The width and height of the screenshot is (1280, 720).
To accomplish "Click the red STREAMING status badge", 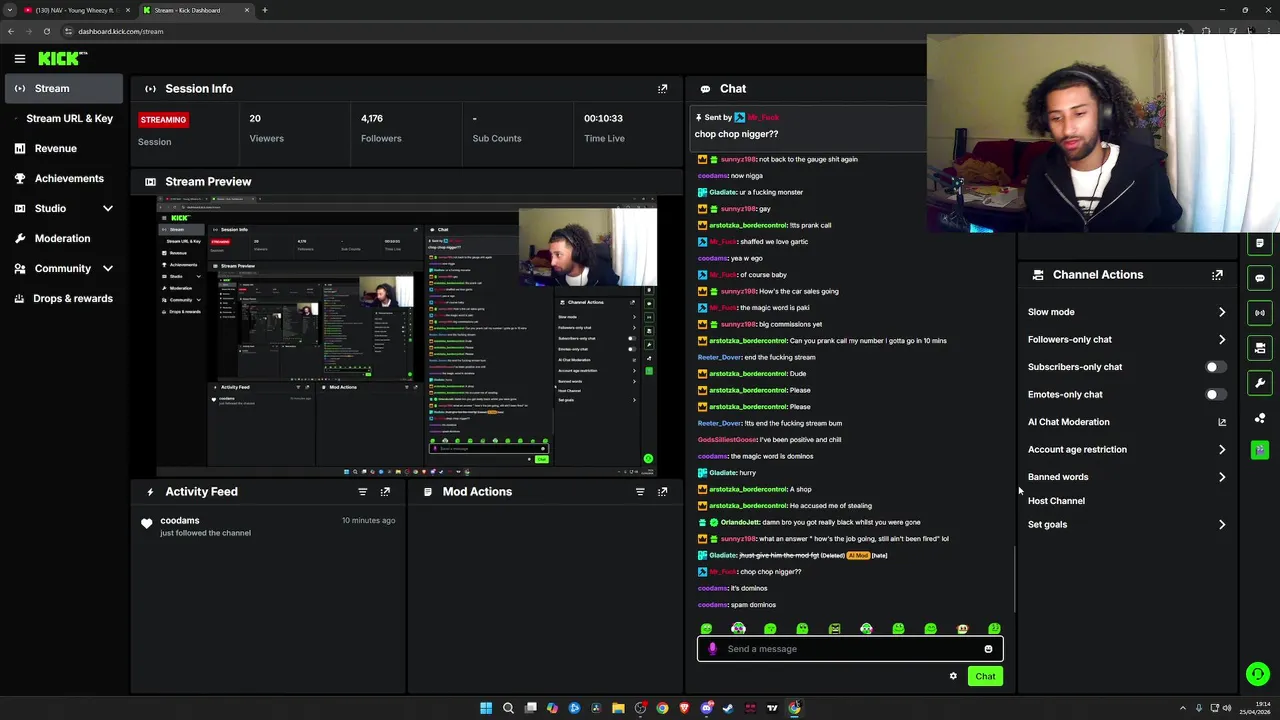I will click(x=163, y=120).
